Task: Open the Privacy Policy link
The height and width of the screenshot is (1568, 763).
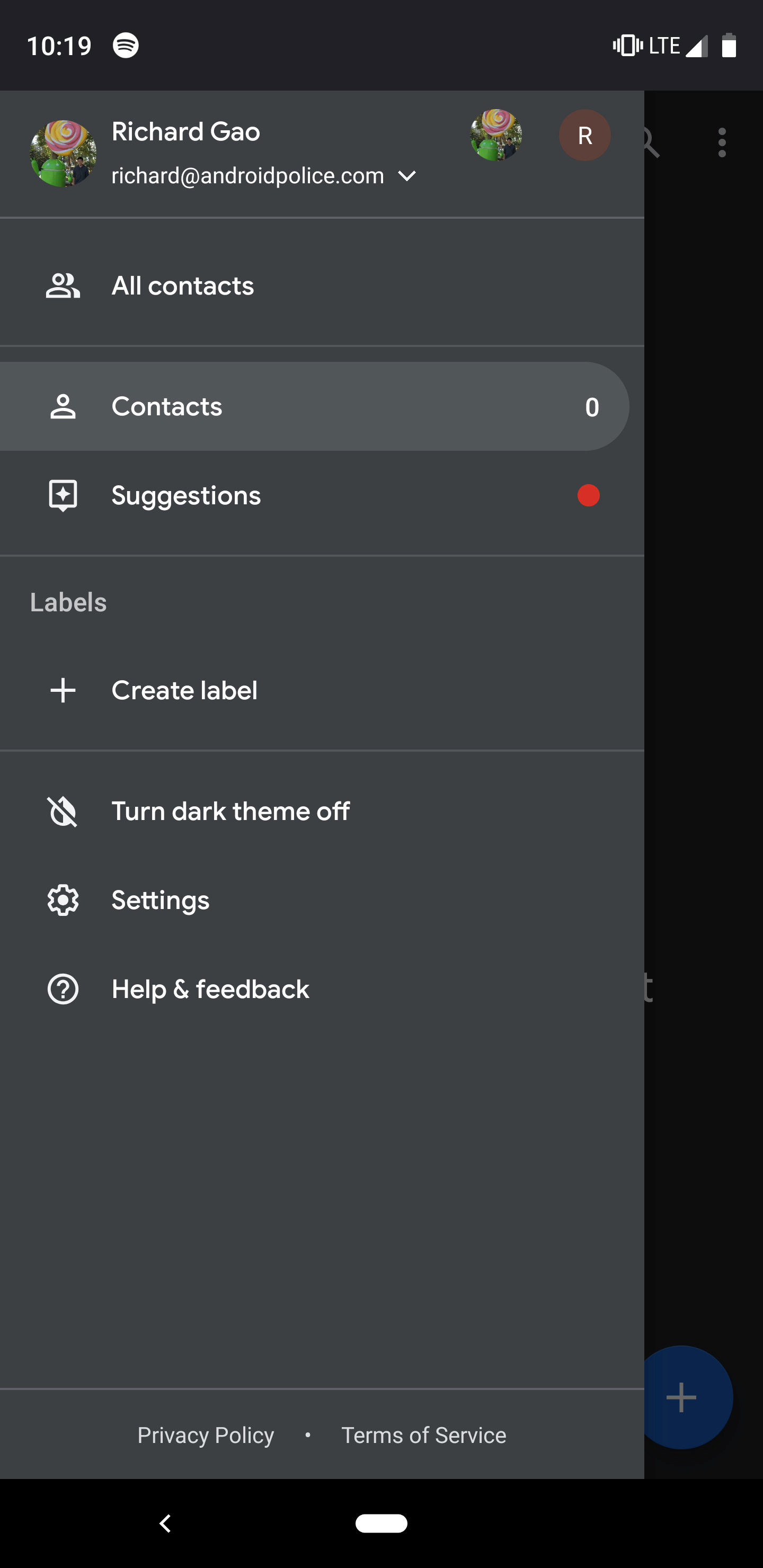Action: point(205,1435)
